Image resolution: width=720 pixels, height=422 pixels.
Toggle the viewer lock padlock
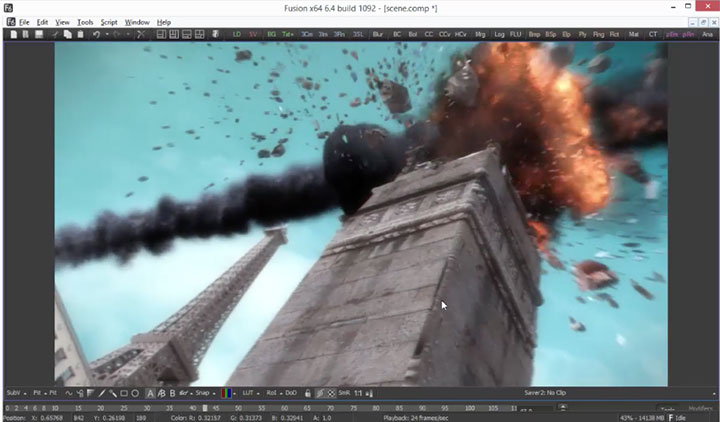pyautogui.click(x=308, y=393)
